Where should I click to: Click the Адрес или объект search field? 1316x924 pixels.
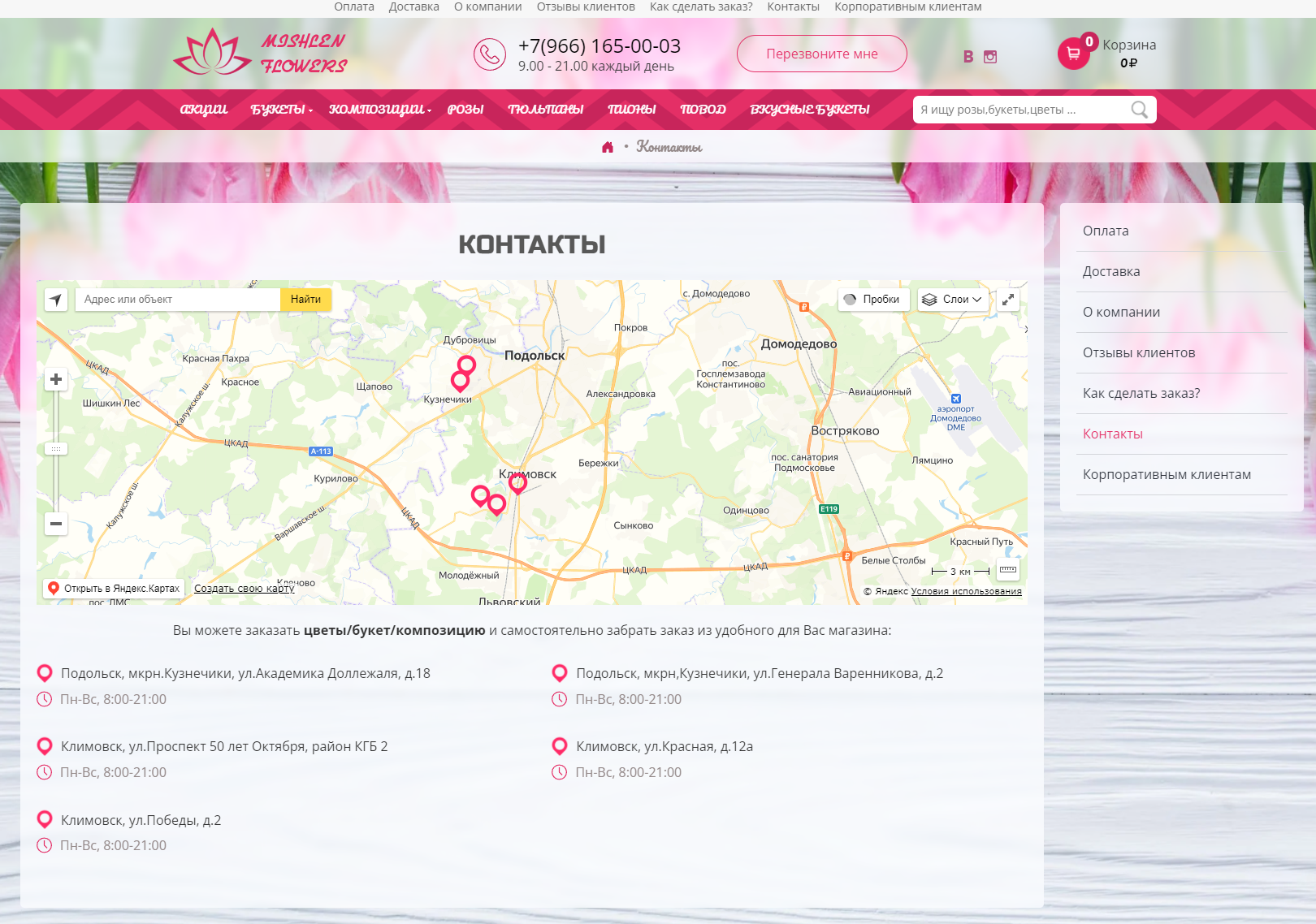(x=177, y=300)
